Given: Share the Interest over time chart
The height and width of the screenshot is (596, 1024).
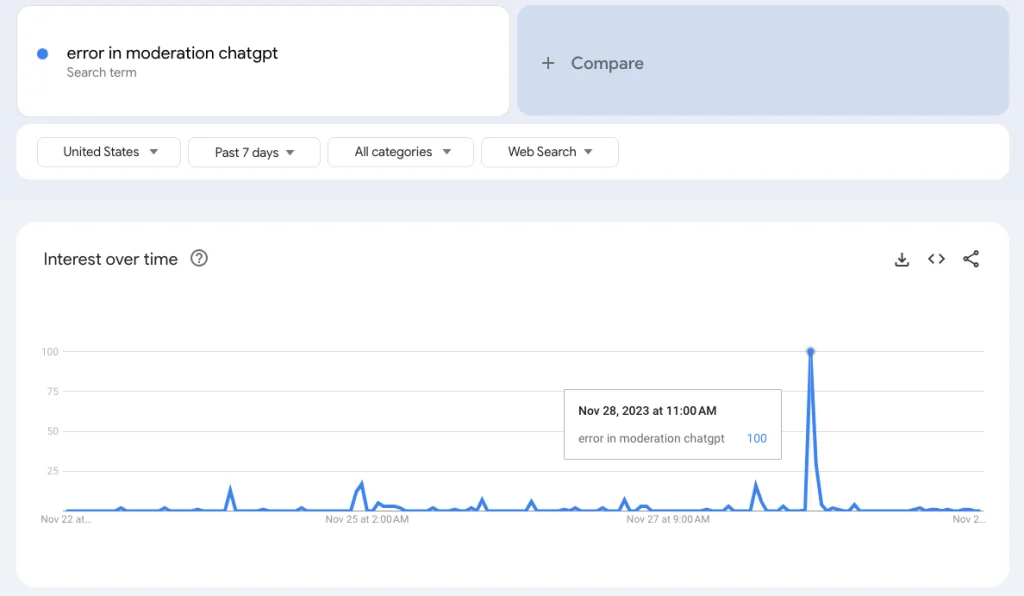Looking at the screenshot, I should click(971, 260).
